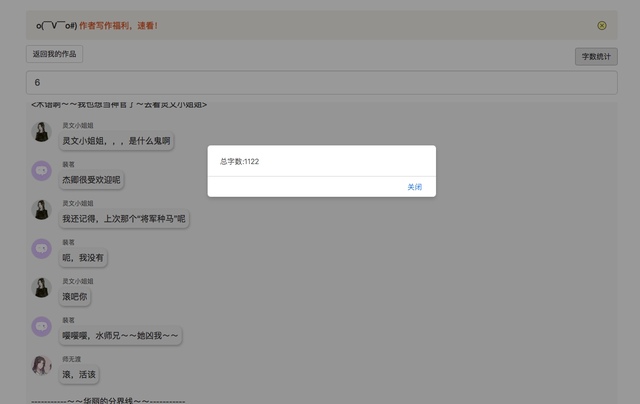The width and height of the screenshot is (640, 404).
Task: Click the 字数统计 button
Action: tap(596, 57)
